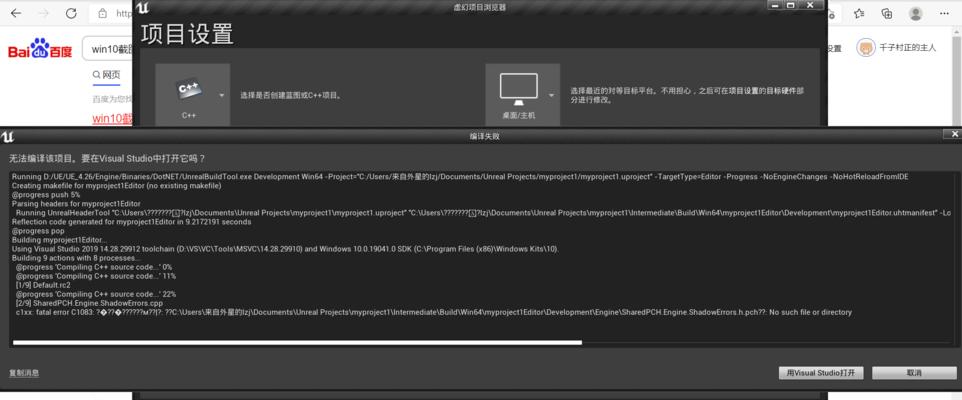This screenshot has height=400, width=962.
Task: Click the 'c1xx: fatal error C1083' log line
Action: pos(434,312)
